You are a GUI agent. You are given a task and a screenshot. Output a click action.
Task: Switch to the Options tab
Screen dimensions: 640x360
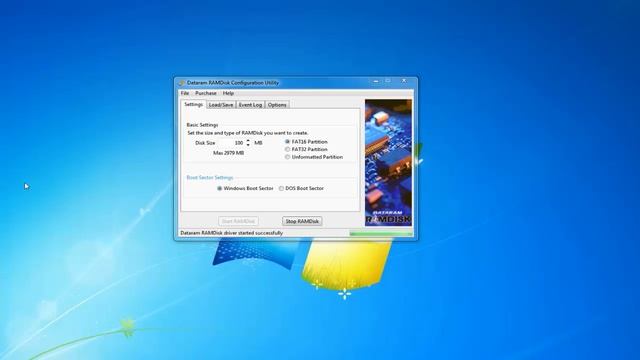(277, 105)
